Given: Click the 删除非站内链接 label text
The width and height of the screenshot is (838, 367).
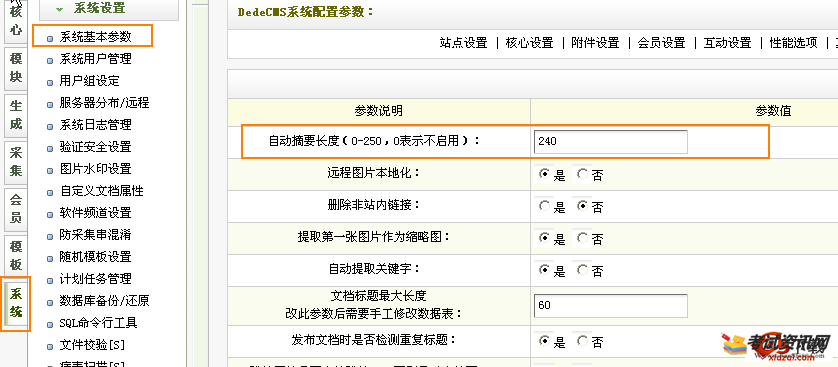Looking at the screenshot, I should click(374, 205).
